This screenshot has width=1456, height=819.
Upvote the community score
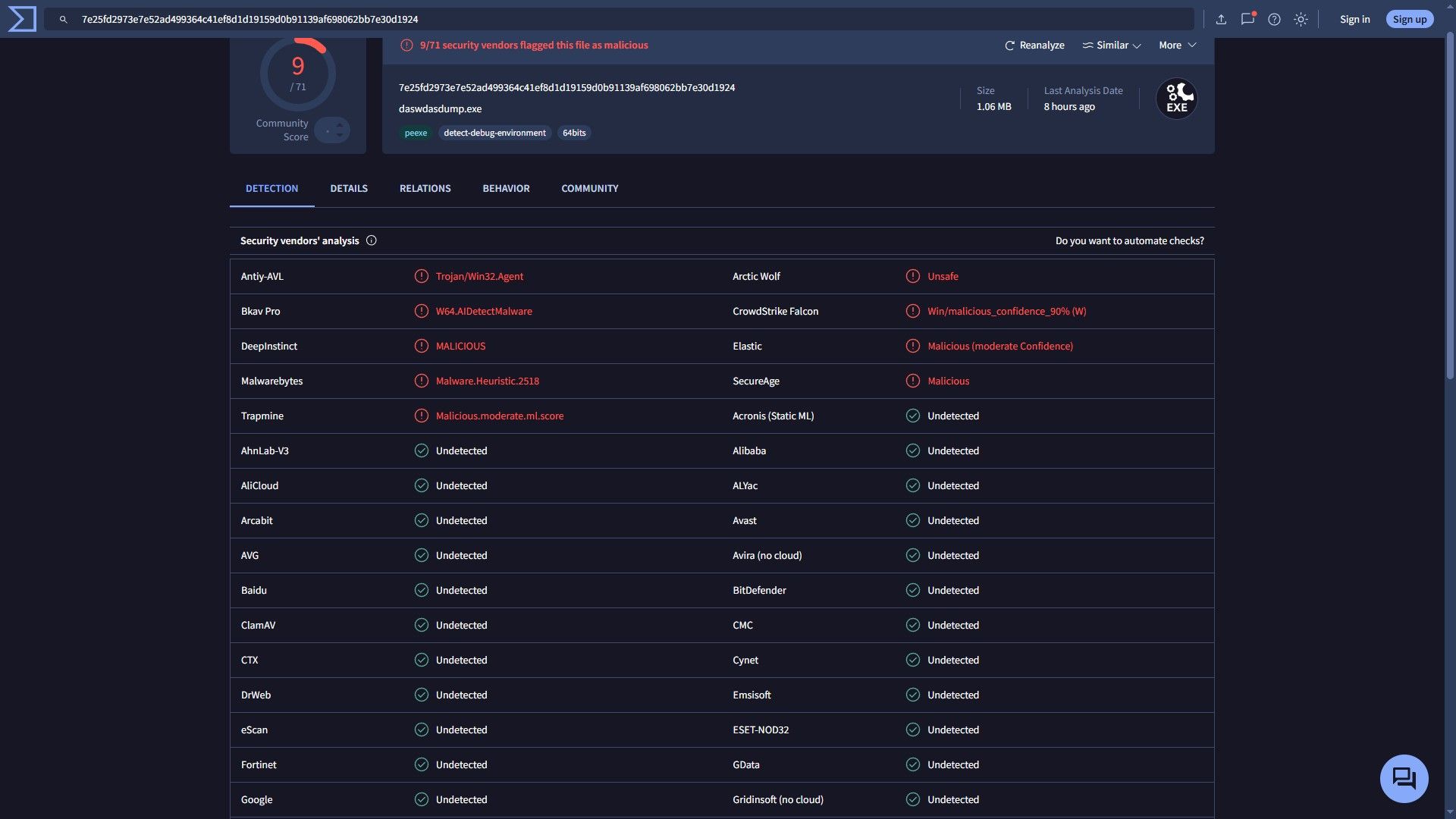tap(339, 124)
